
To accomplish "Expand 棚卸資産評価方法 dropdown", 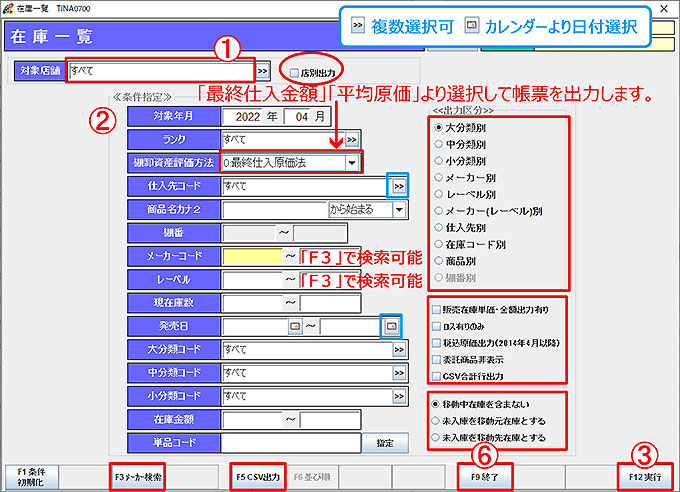I will click(x=352, y=163).
